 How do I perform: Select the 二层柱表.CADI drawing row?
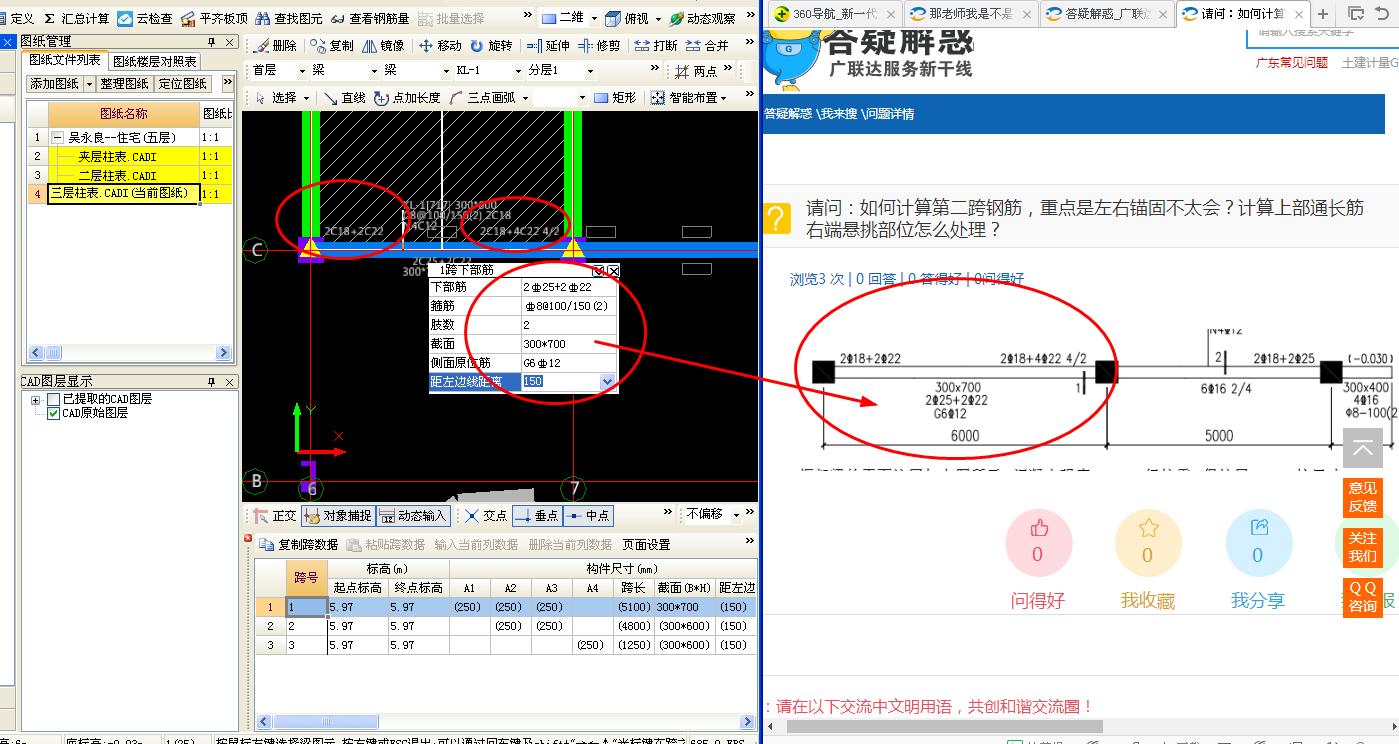pos(117,175)
